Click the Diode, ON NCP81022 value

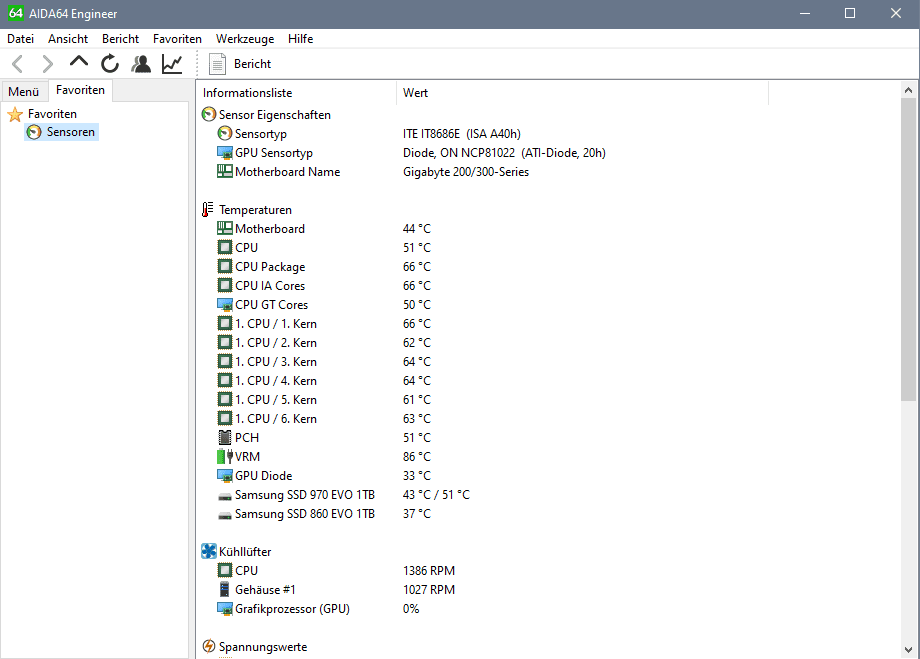[504, 153]
